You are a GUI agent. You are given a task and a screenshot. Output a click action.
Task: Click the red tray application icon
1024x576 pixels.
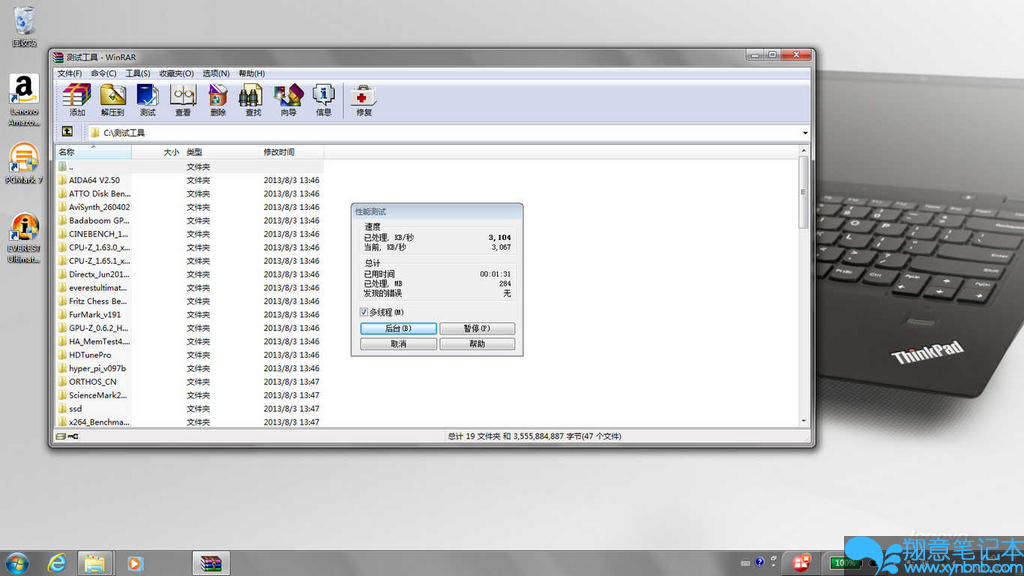[801, 562]
